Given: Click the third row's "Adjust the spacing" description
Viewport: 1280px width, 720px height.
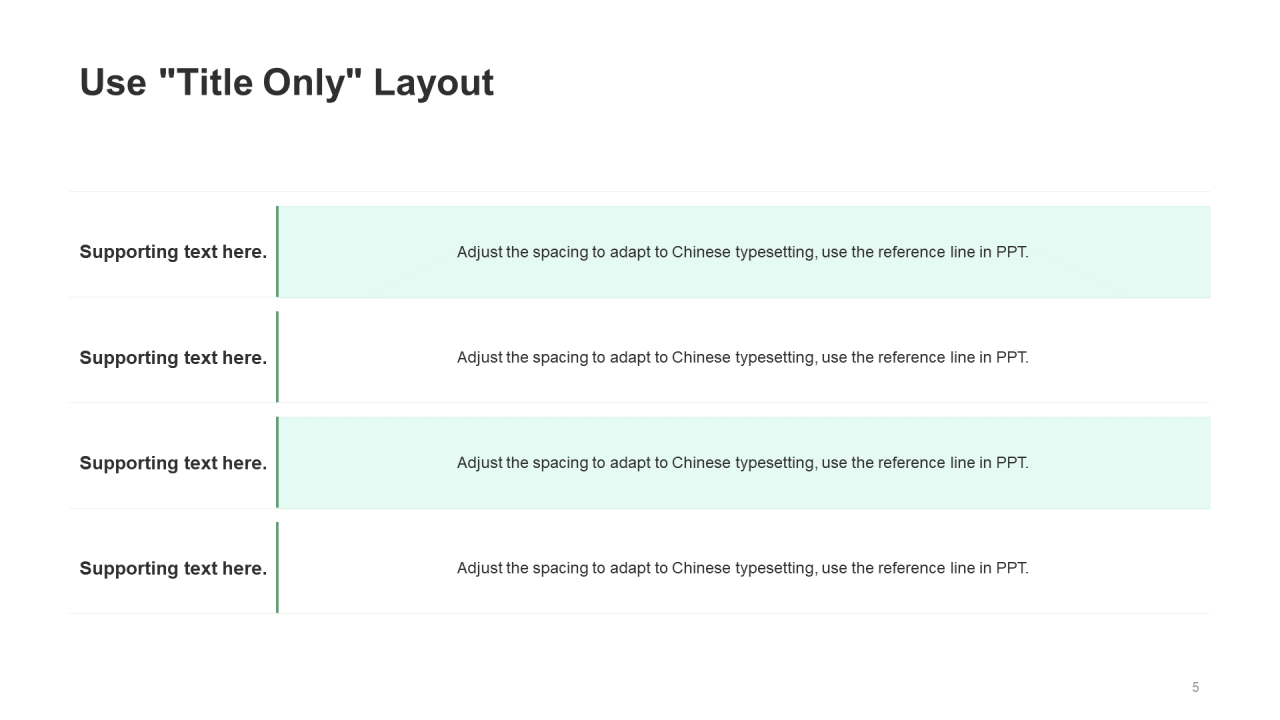Looking at the screenshot, I should (742, 463).
